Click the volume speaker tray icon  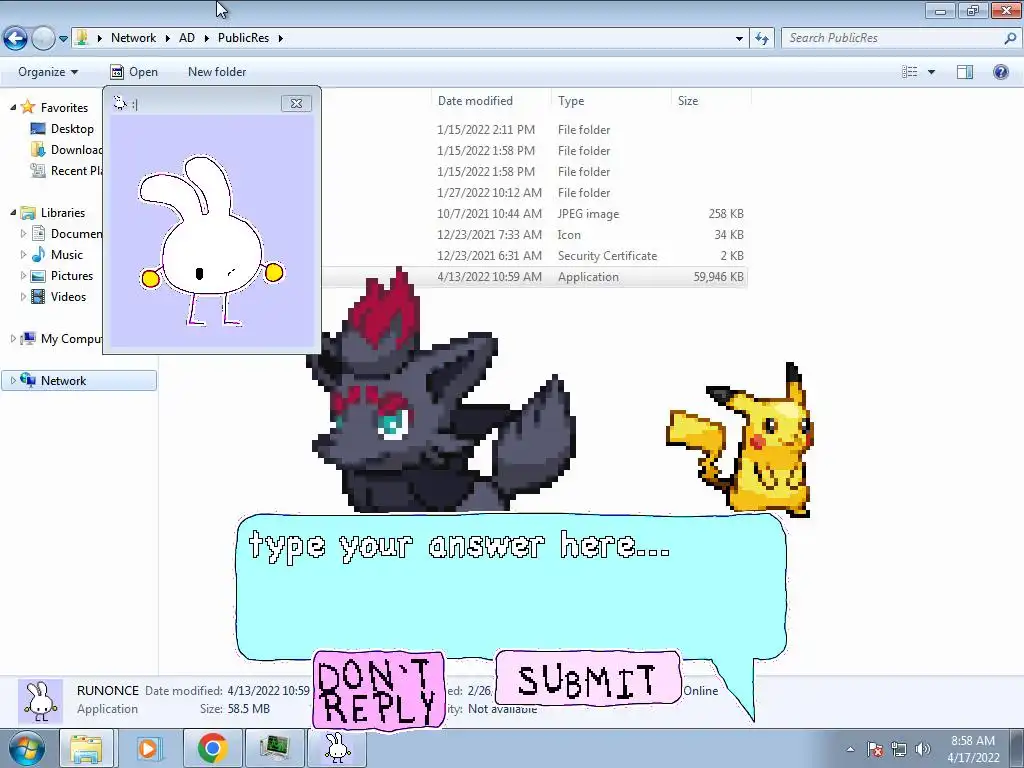923,749
